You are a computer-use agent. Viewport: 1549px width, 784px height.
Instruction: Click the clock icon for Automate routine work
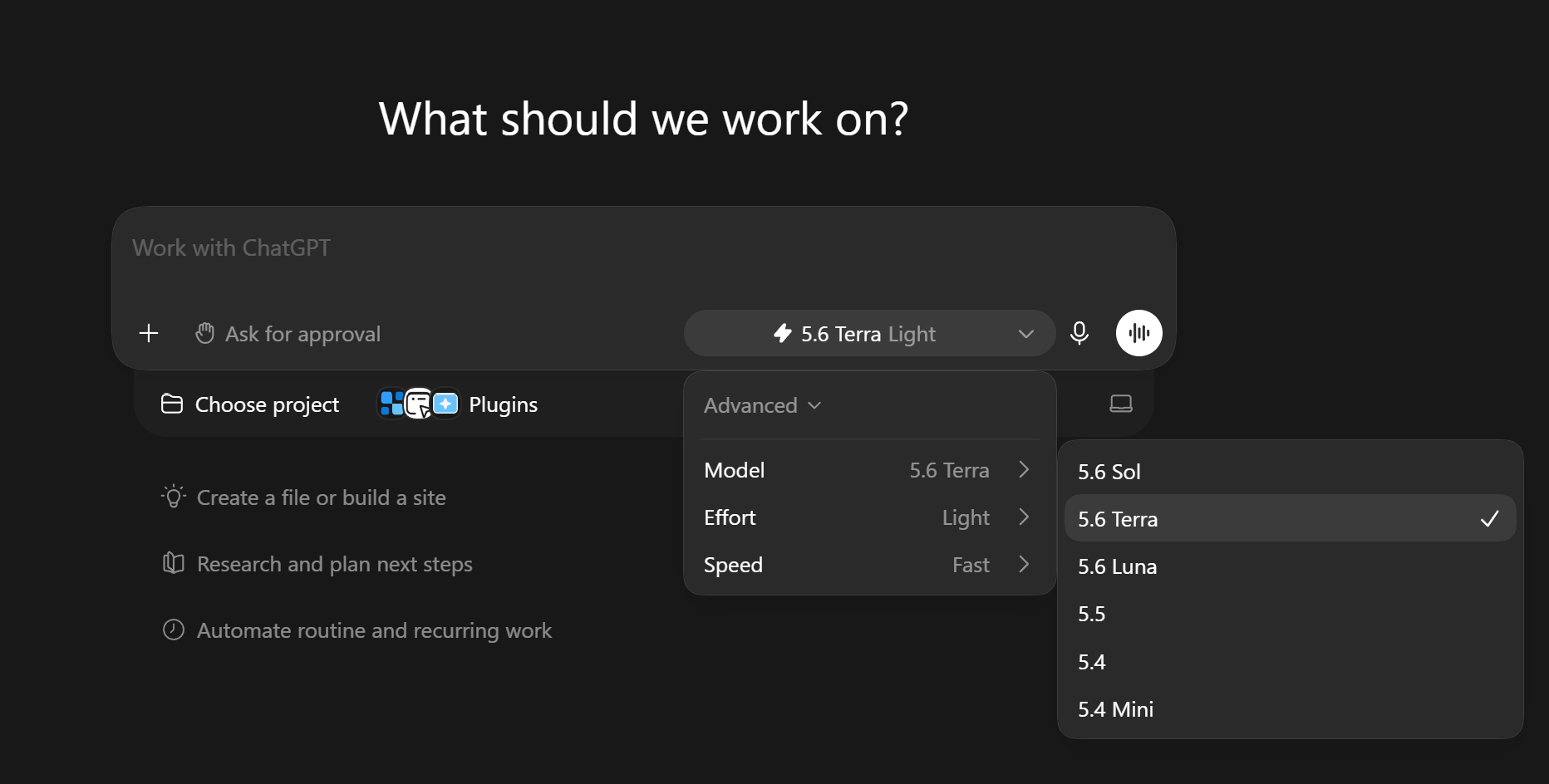click(x=173, y=630)
